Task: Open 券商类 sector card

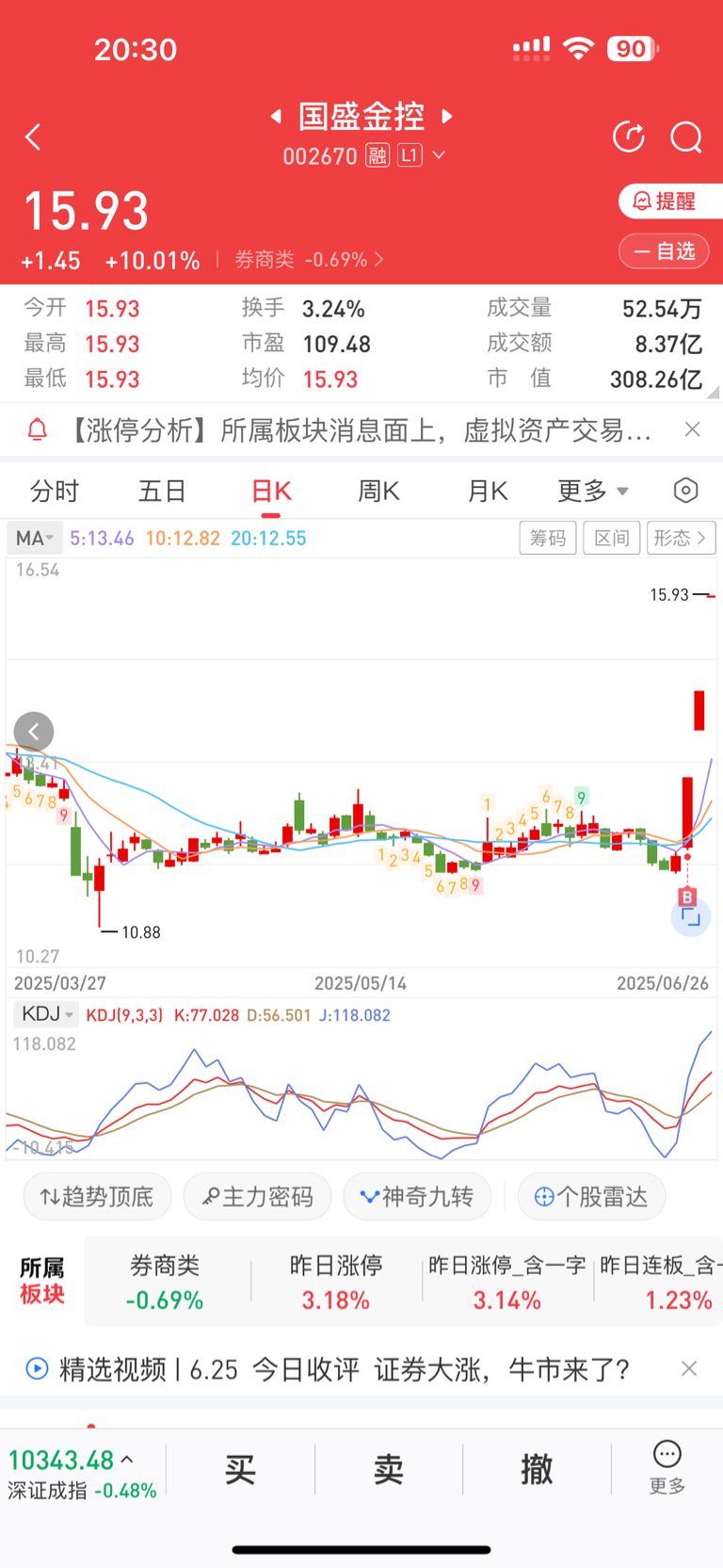Action: [165, 1283]
